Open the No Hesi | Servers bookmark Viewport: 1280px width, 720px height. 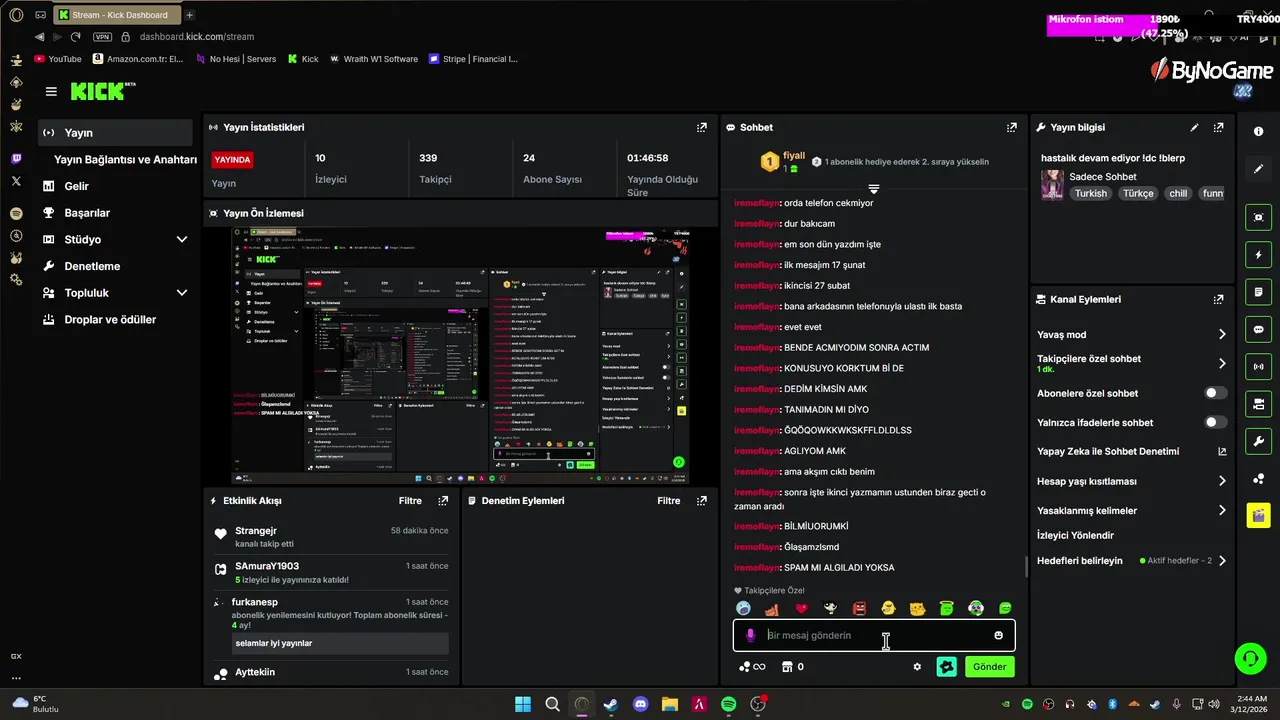point(236,59)
